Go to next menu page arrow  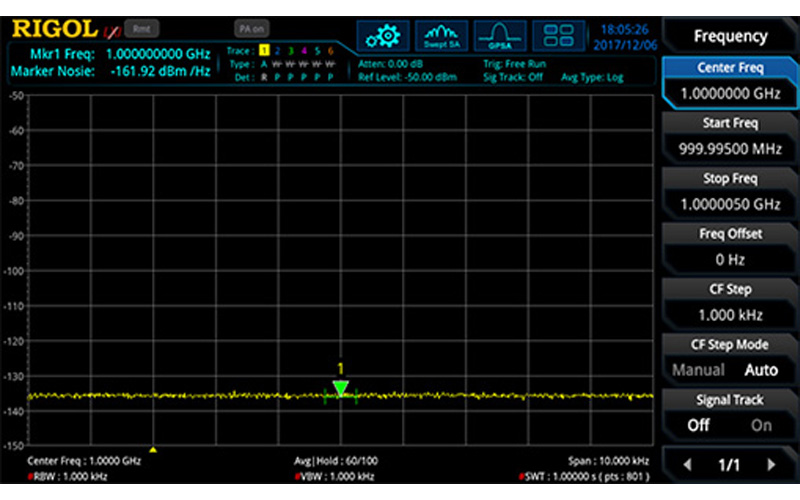(x=771, y=465)
